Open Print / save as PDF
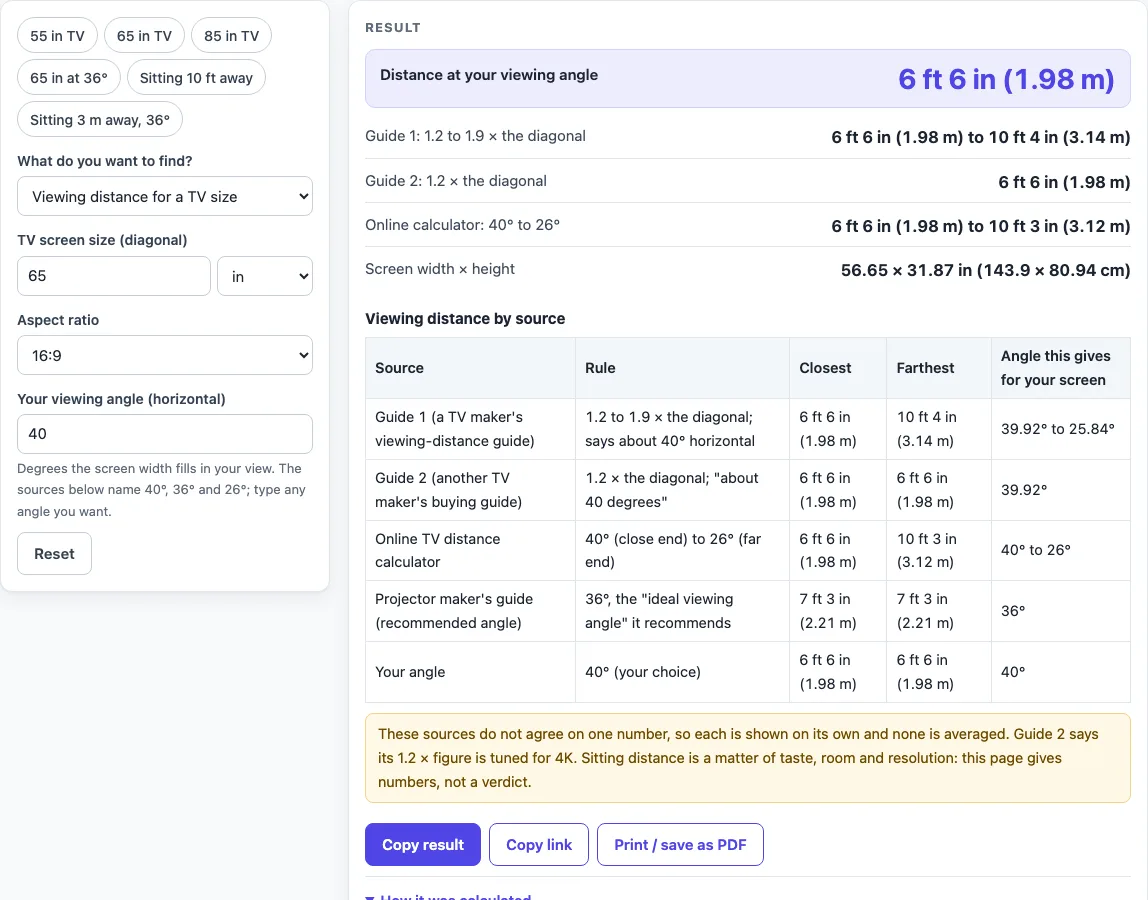1148x900 pixels. coord(680,844)
